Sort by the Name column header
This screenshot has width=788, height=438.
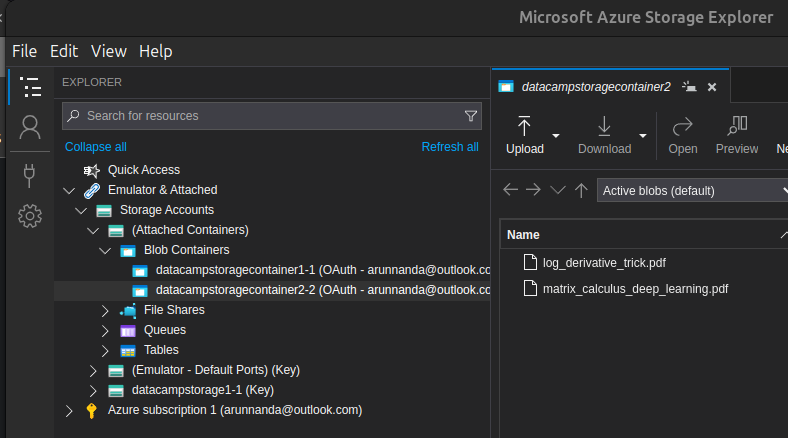tap(523, 235)
